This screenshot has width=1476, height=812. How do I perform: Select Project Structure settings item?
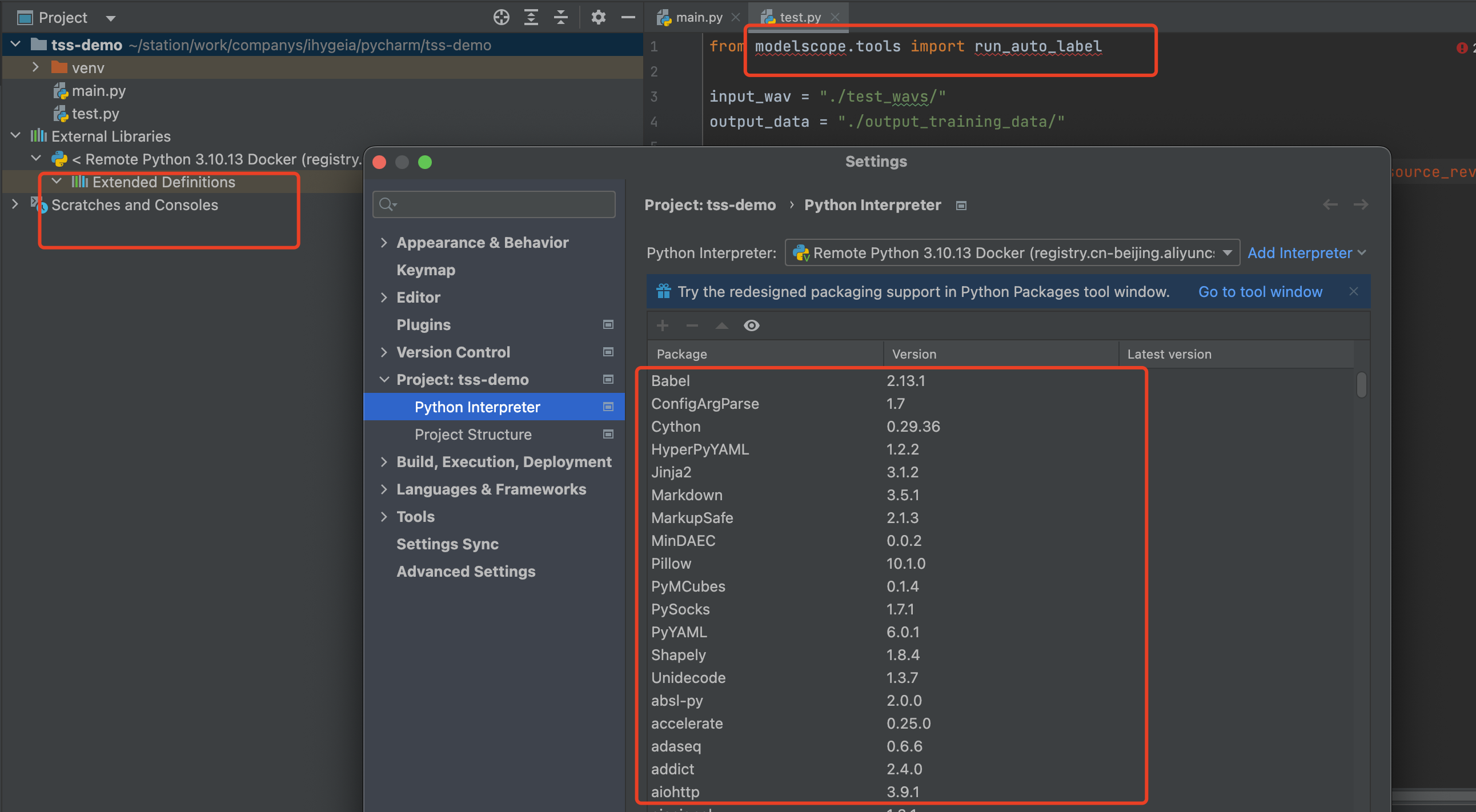point(473,434)
